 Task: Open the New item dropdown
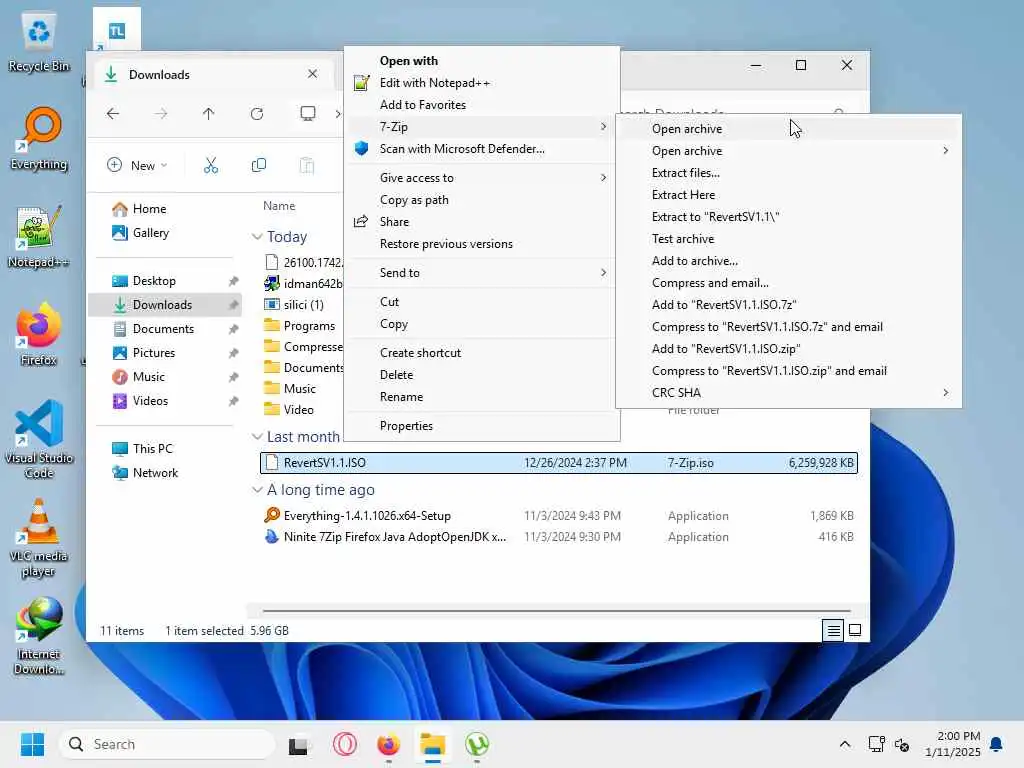pyautogui.click(x=137, y=165)
